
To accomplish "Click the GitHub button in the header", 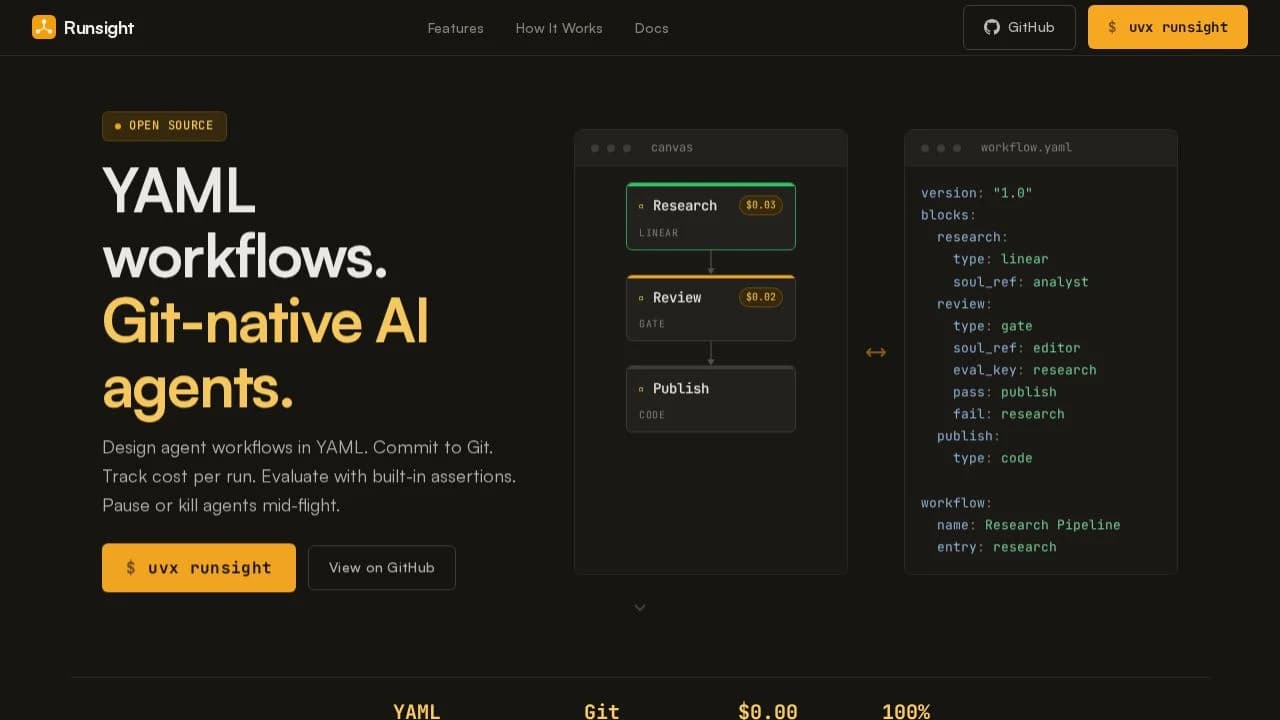I will (1019, 27).
